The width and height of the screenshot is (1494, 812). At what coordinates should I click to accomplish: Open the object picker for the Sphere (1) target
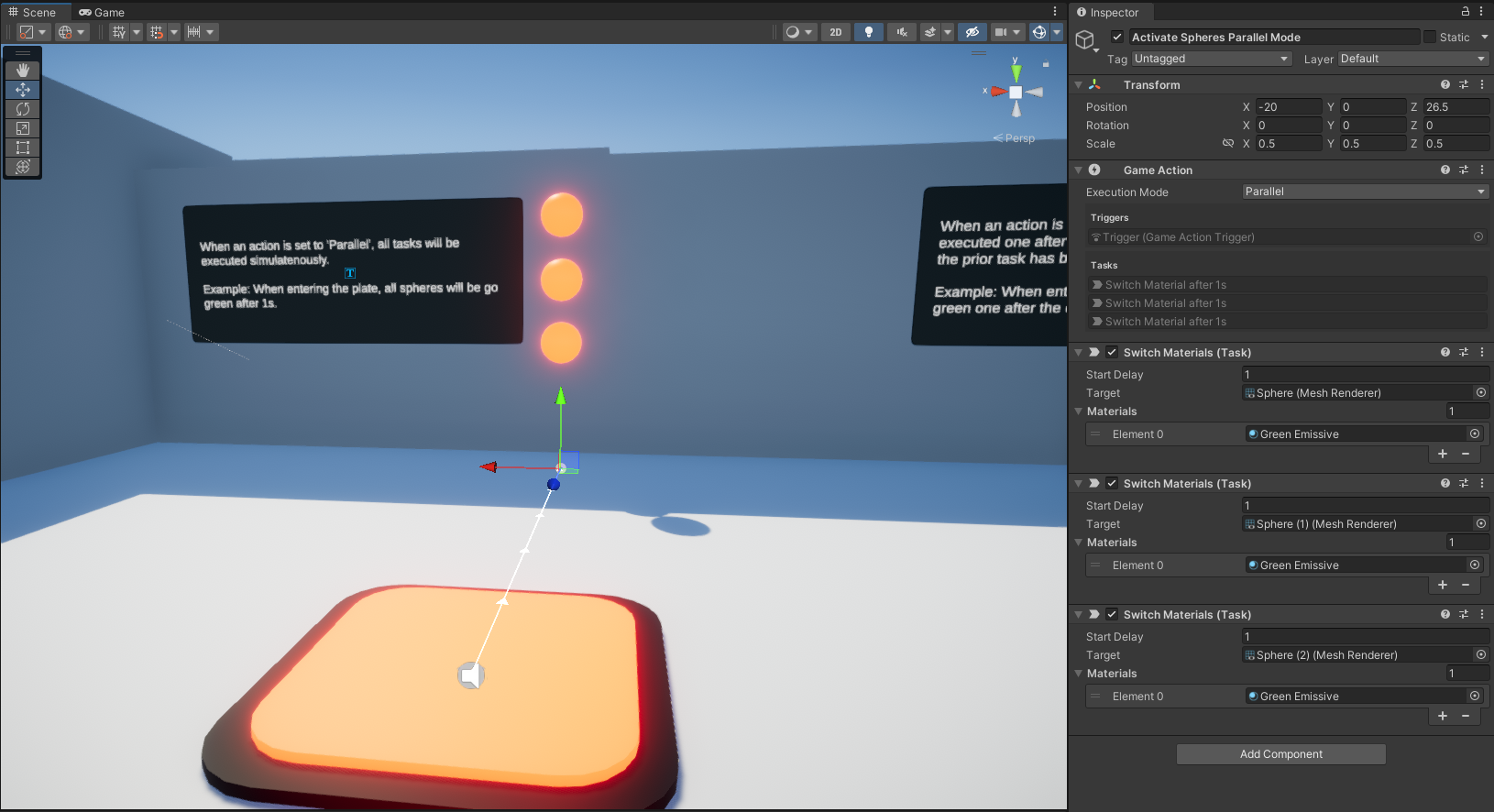pos(1480,523)
